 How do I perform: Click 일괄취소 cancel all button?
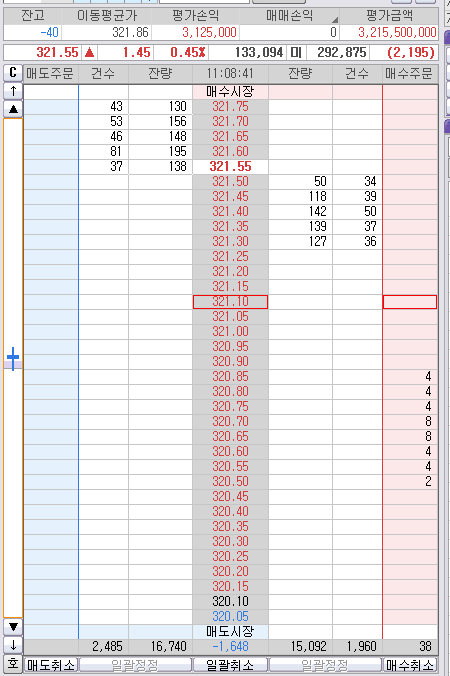230,665
